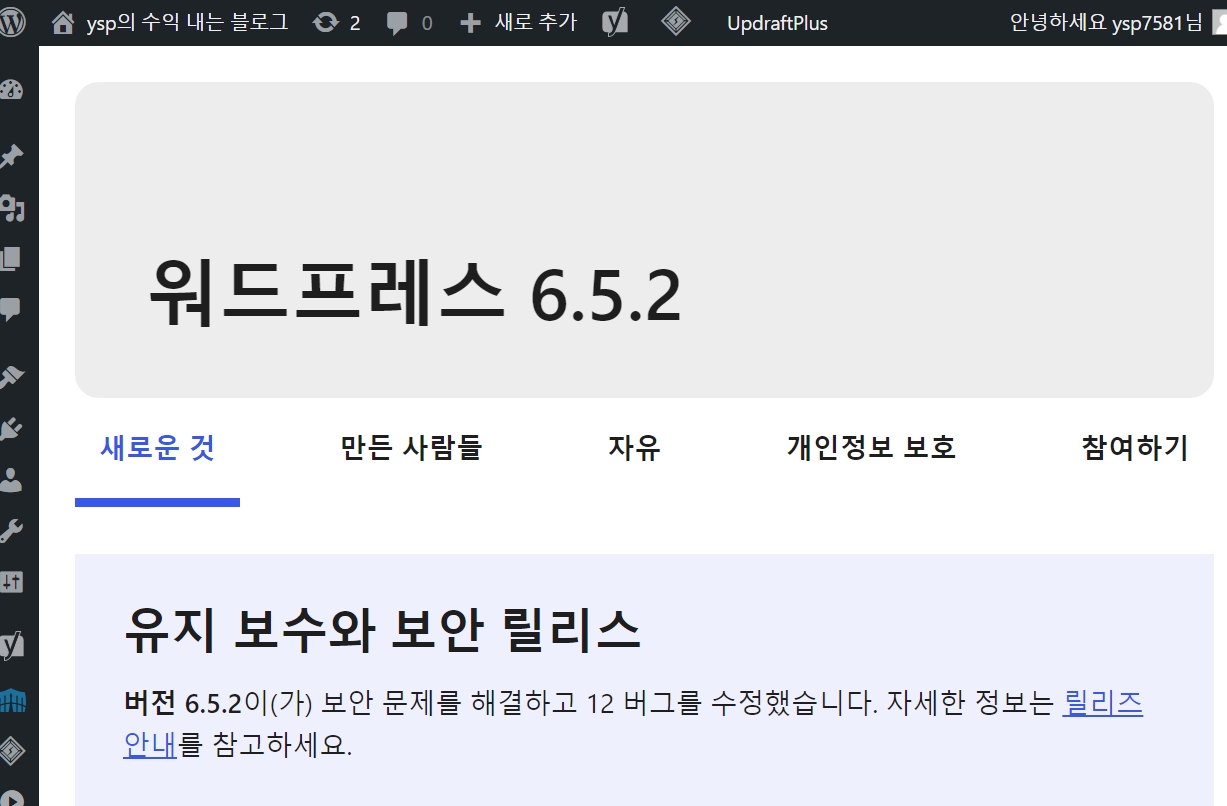Open the WordPress logo menu
This screenshot has height=806, width=1227.
click(13, 22)
